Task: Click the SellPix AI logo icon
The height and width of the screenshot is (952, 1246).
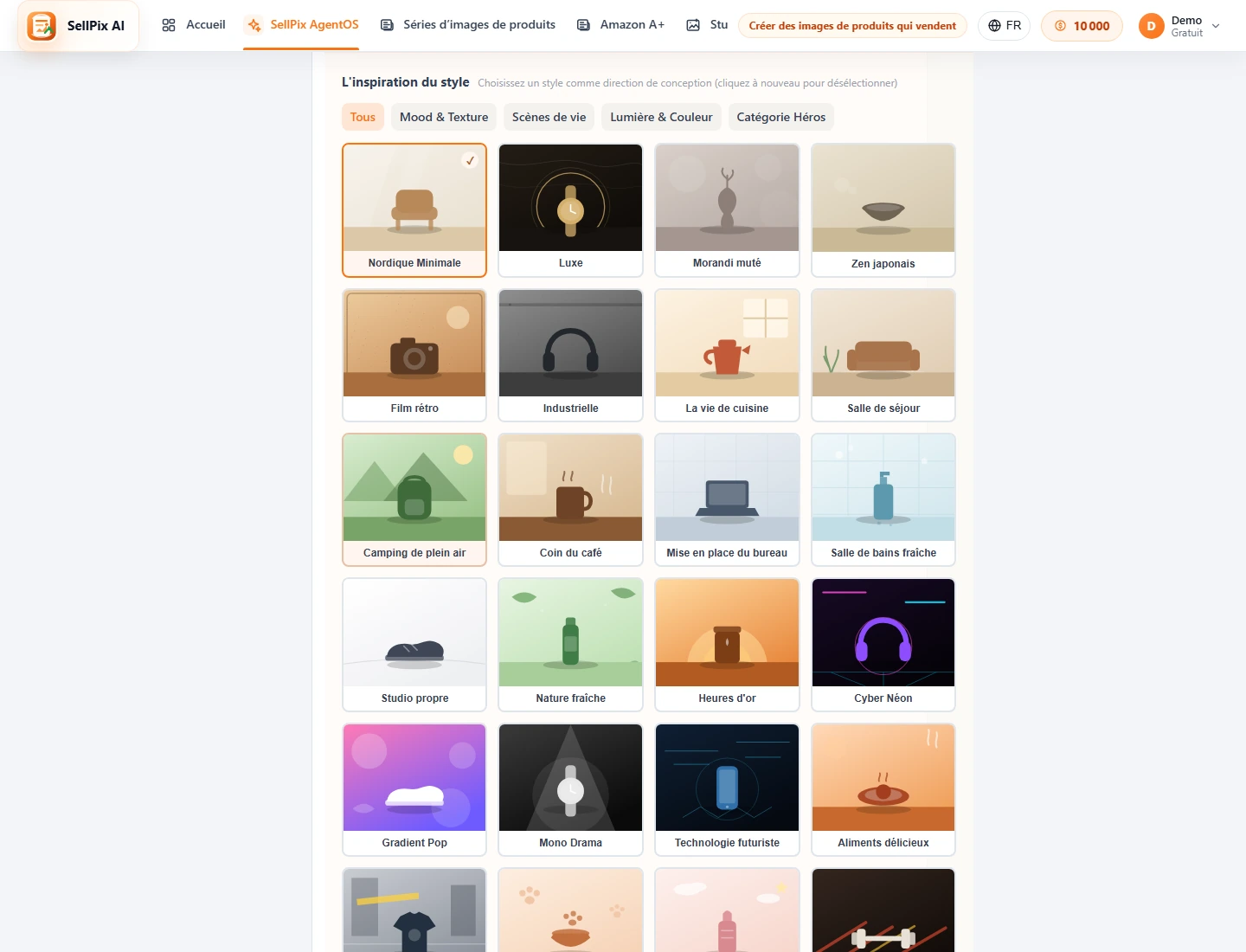Action: (x=42, y=26)
